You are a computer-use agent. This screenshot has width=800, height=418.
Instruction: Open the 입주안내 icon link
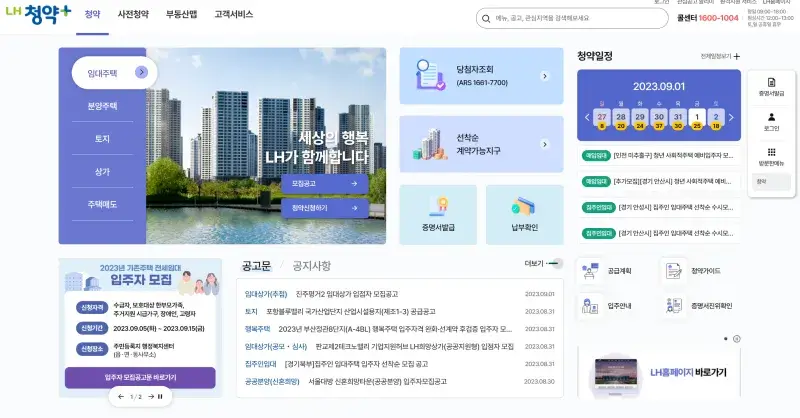[590, 306]
